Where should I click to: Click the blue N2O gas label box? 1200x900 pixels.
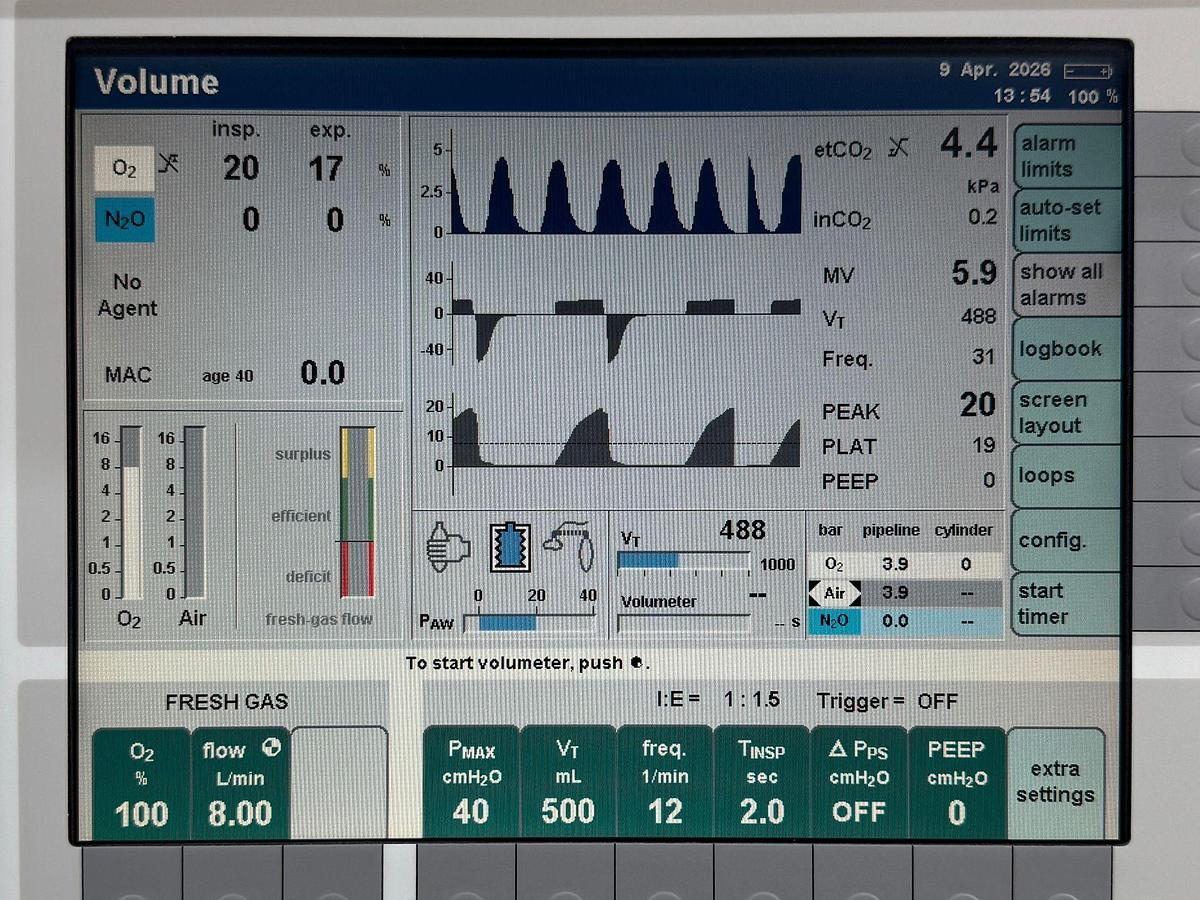coord(125,220)
